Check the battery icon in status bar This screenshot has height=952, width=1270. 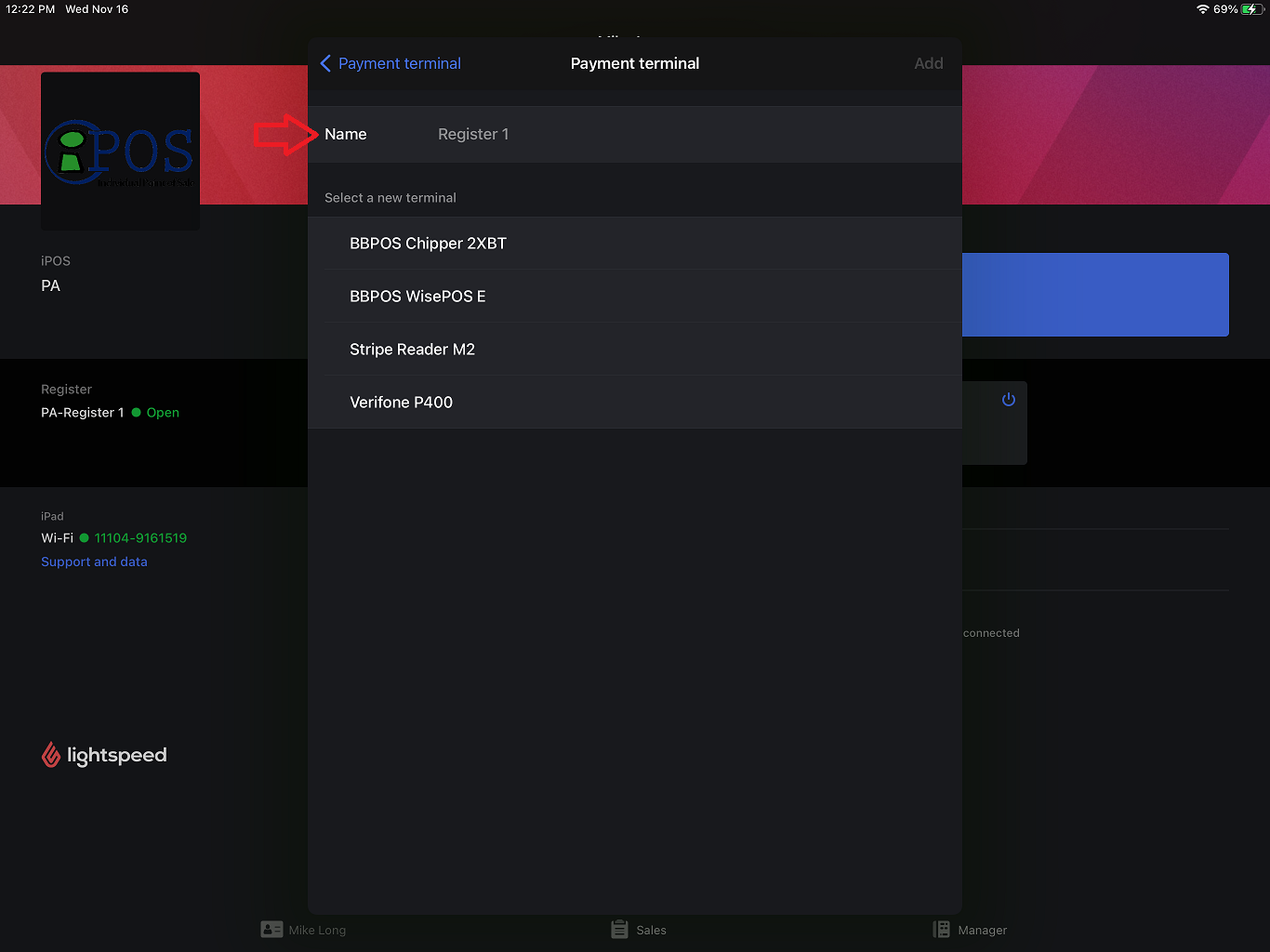(x=1252, y=9)
